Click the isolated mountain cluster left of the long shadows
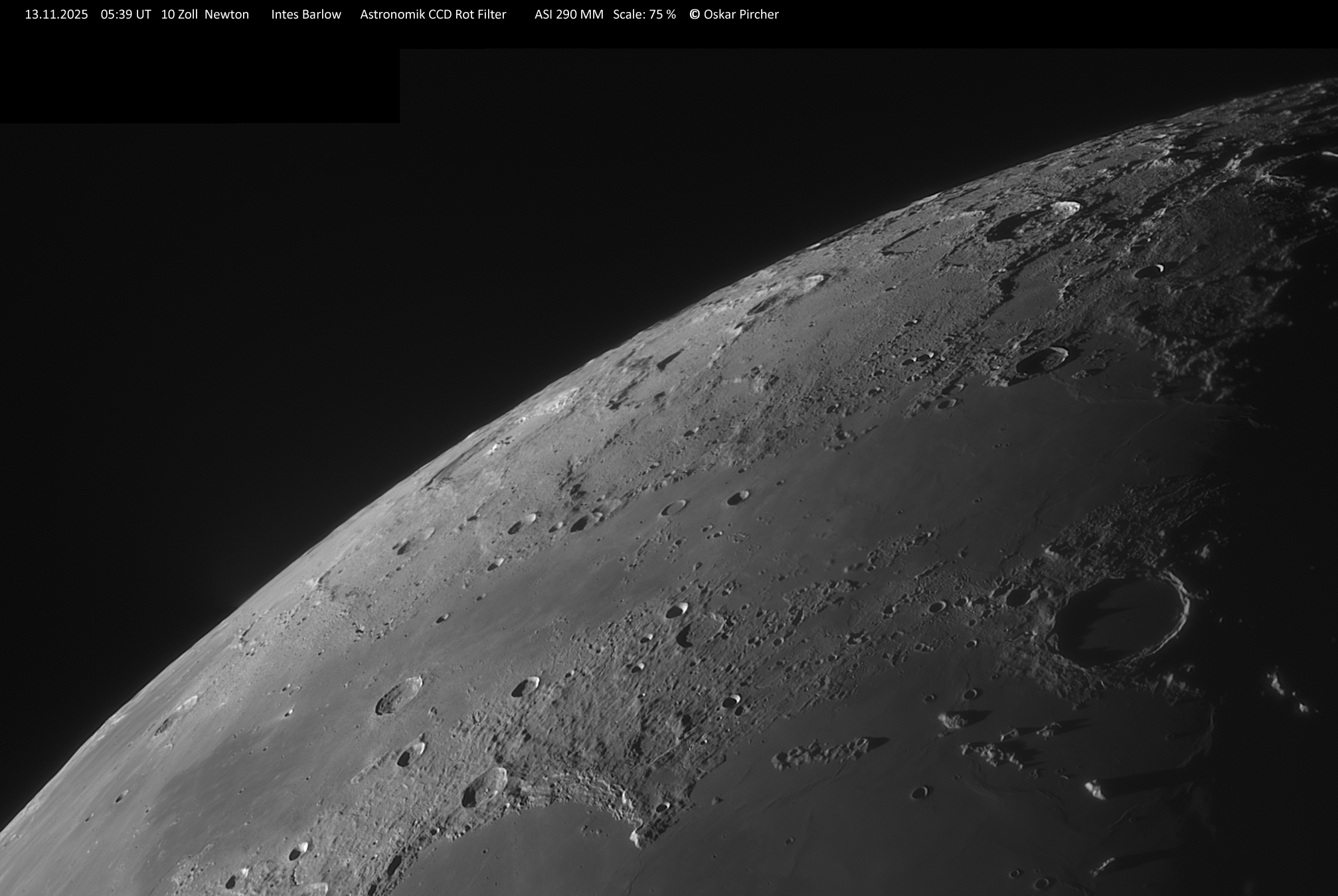This screenshot has height=896, width=1338. click(x=820, y=753)
